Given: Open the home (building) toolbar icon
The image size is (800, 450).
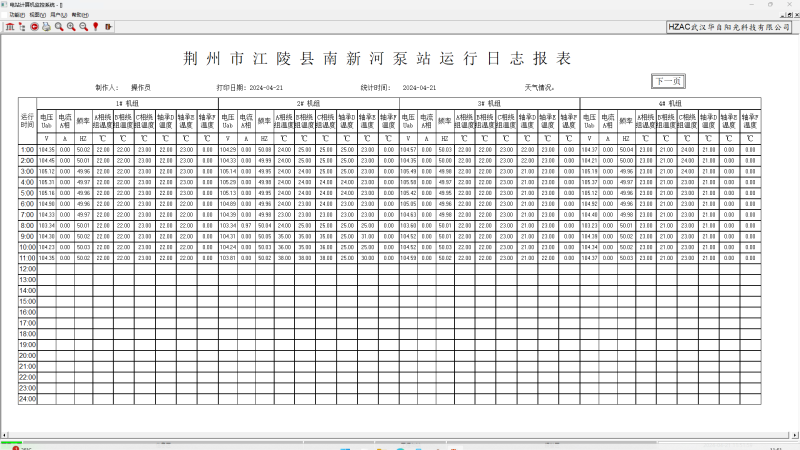Looking at the screenshot, I should point(10,27).
